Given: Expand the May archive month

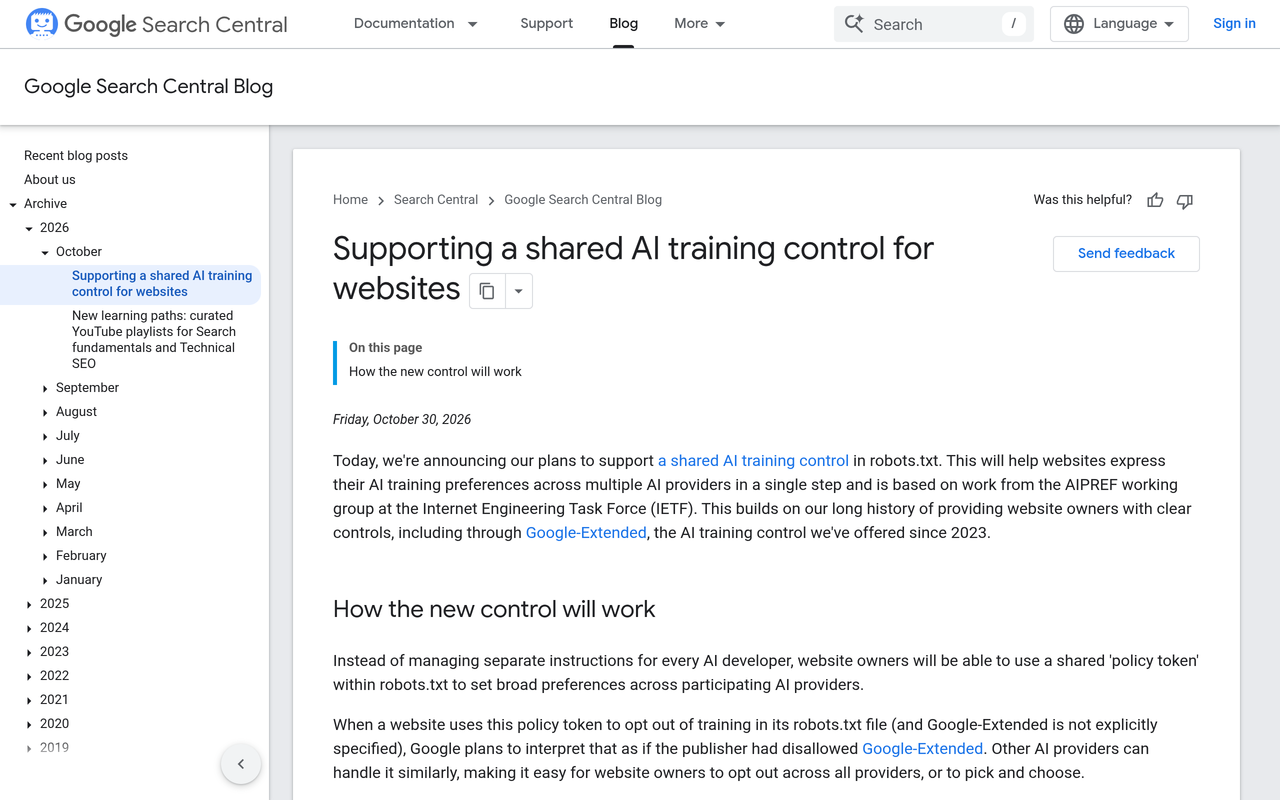Looking at the screenshot, I should click(45, 484).
